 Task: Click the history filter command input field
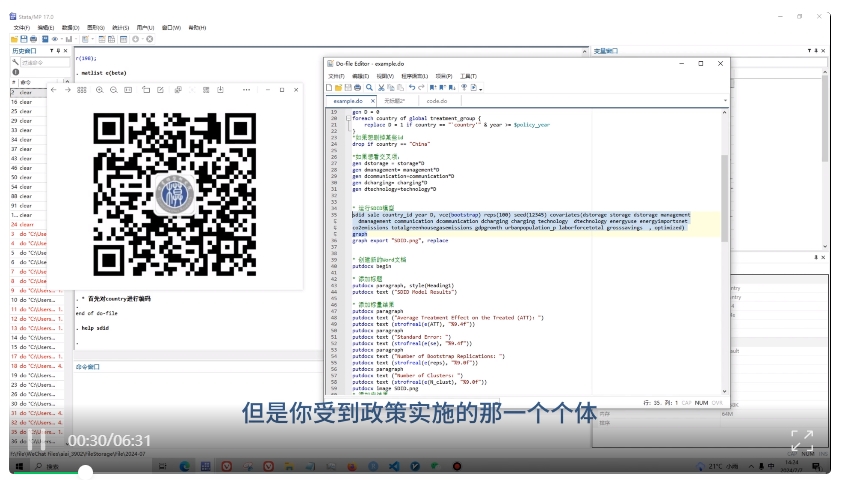[x=45, y=62]
